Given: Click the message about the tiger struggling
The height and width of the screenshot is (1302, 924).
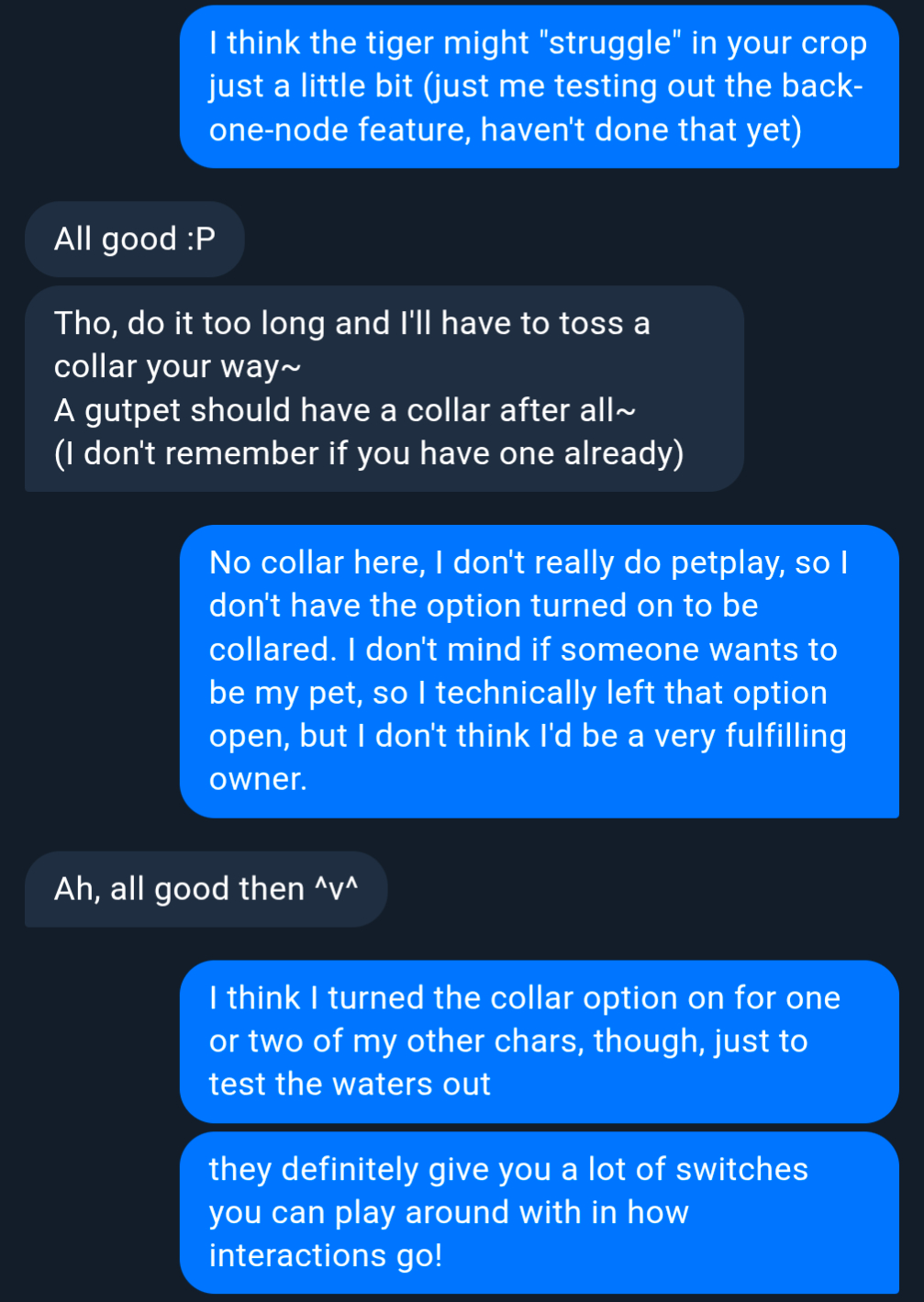Looking at the screenshot, I should point(538,86).
